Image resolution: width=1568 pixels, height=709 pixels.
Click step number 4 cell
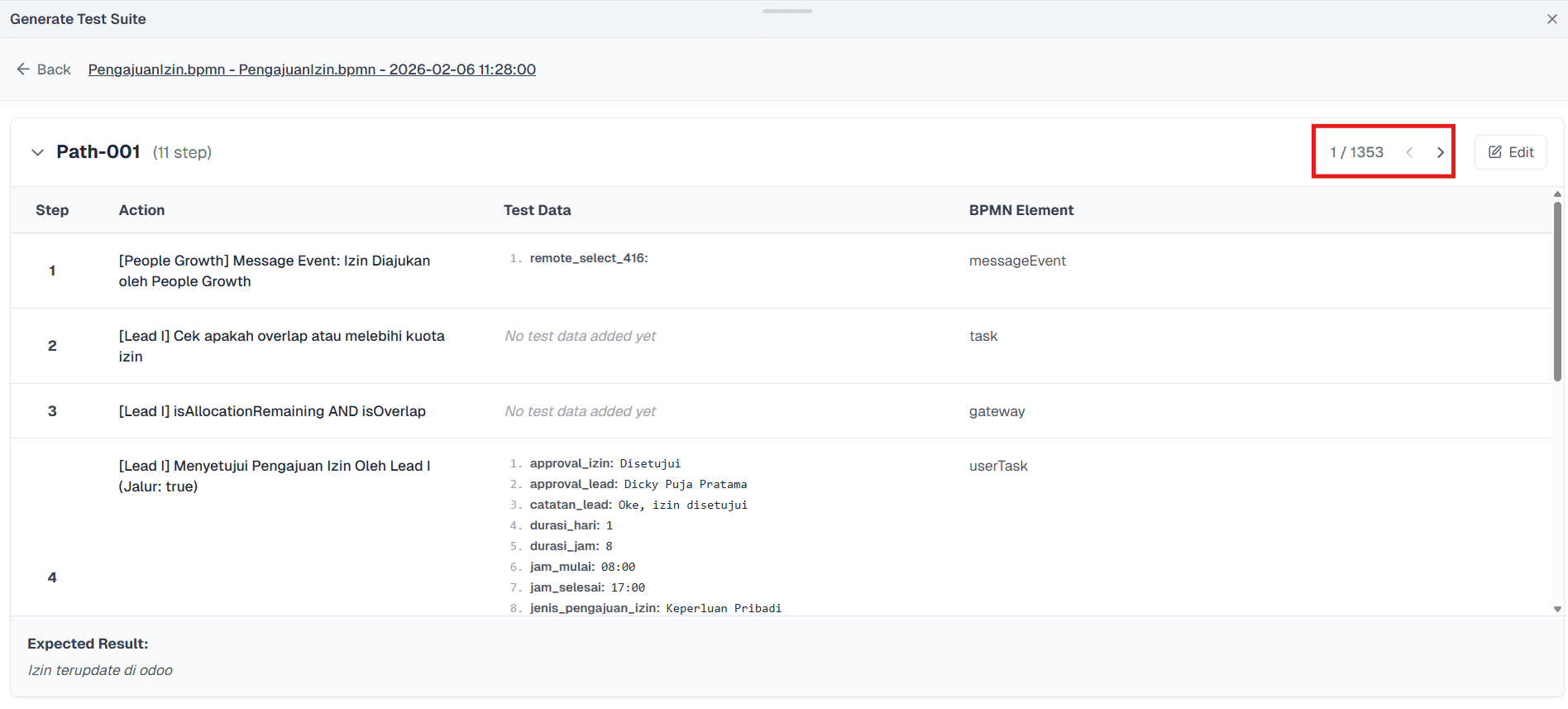pos(52,577)
